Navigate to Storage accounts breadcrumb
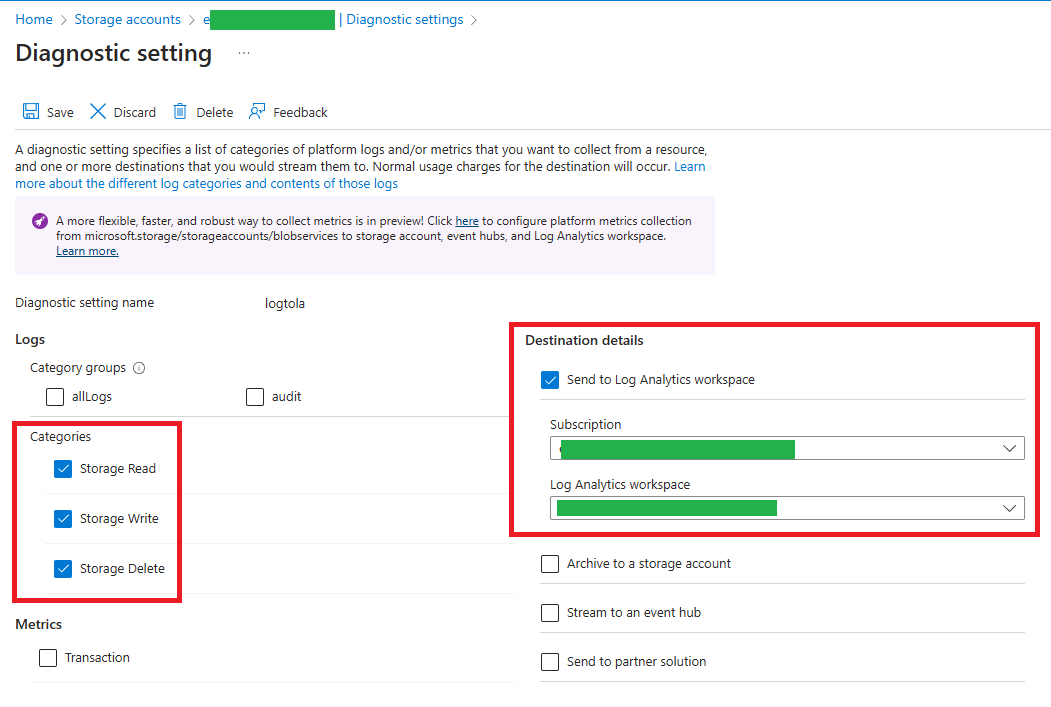The width and height of the screenshot is (1051, 707). [127, 20]
